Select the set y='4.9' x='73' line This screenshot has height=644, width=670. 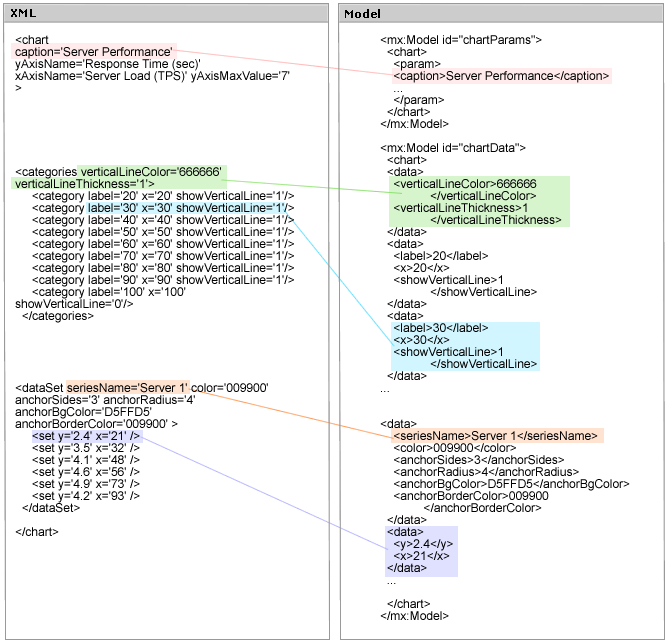tap(86, 484)
